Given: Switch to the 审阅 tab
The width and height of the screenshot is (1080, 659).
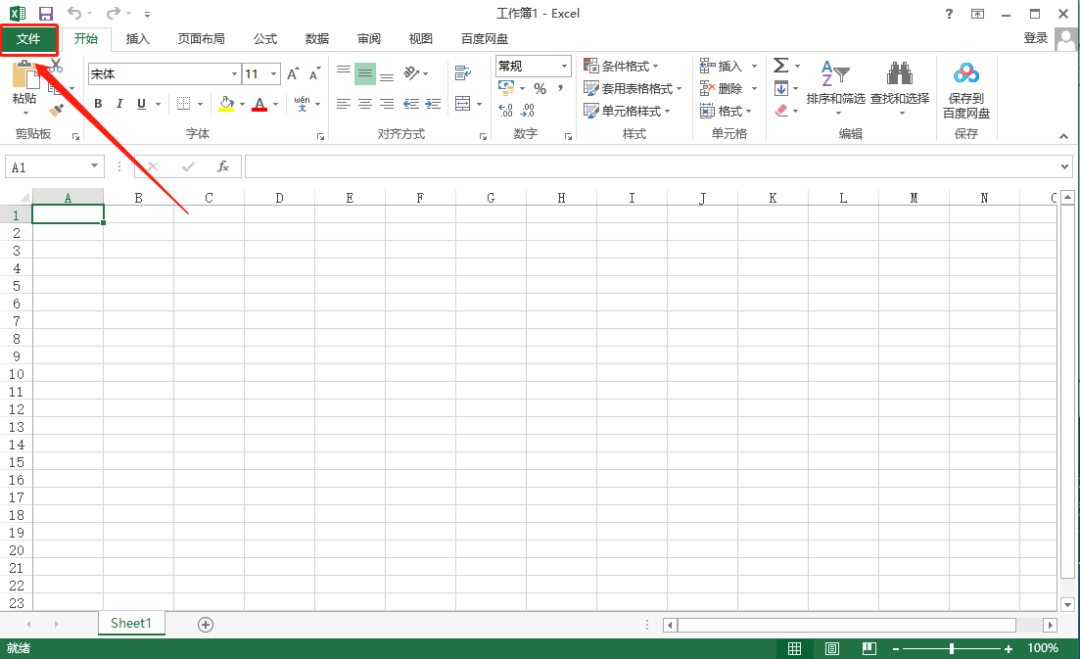Looking at the screenshot, I should pos(369,39).
